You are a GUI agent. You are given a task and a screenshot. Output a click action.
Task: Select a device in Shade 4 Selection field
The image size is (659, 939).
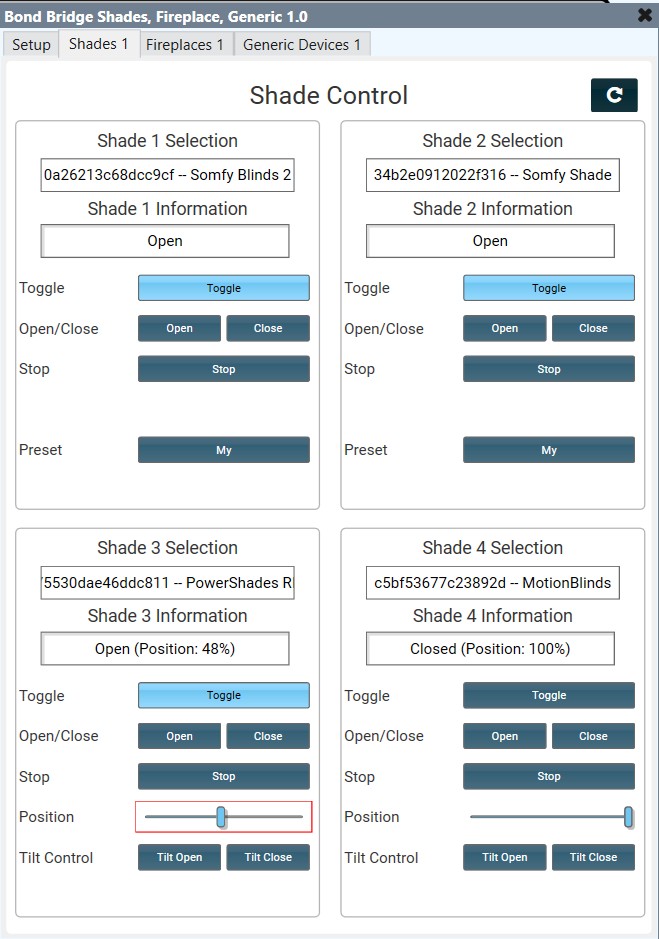tap(490, 582)
